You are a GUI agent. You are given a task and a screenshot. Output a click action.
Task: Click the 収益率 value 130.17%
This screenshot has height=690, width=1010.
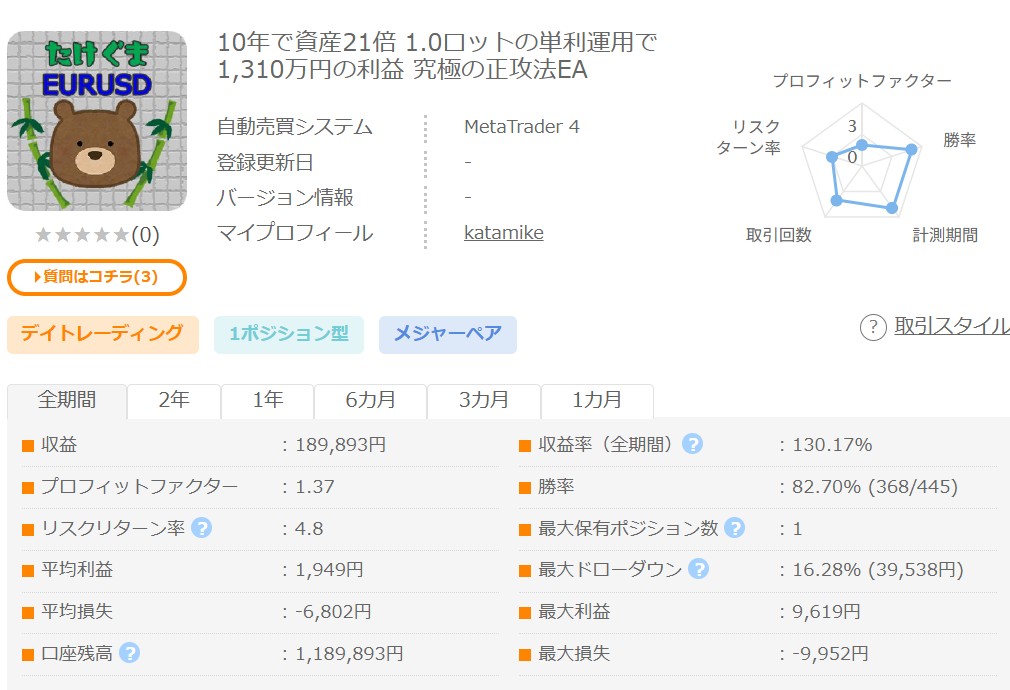point(832,445)
